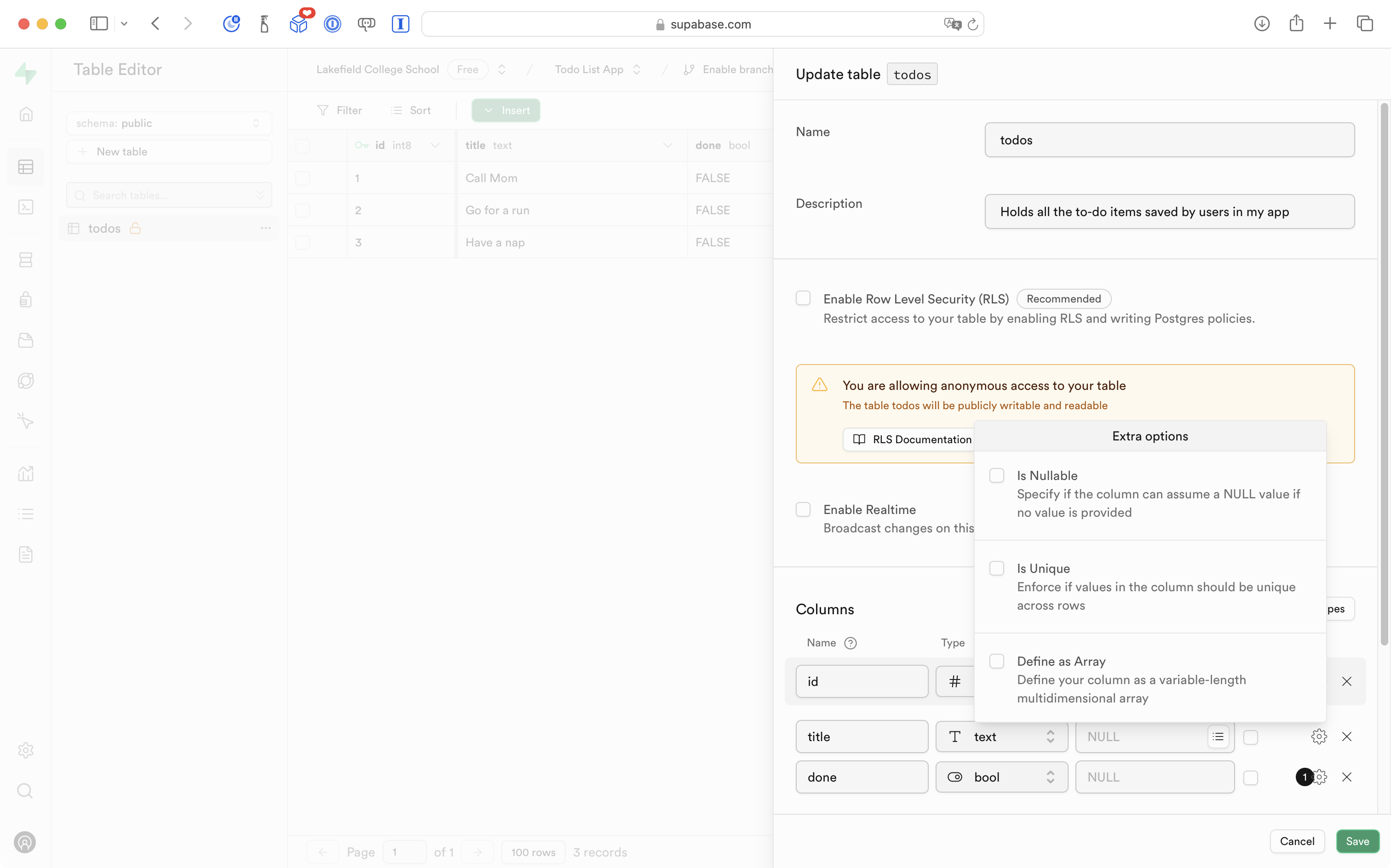Click the Cancel button
1391x868 pixels.
[x=1296, y=841]
